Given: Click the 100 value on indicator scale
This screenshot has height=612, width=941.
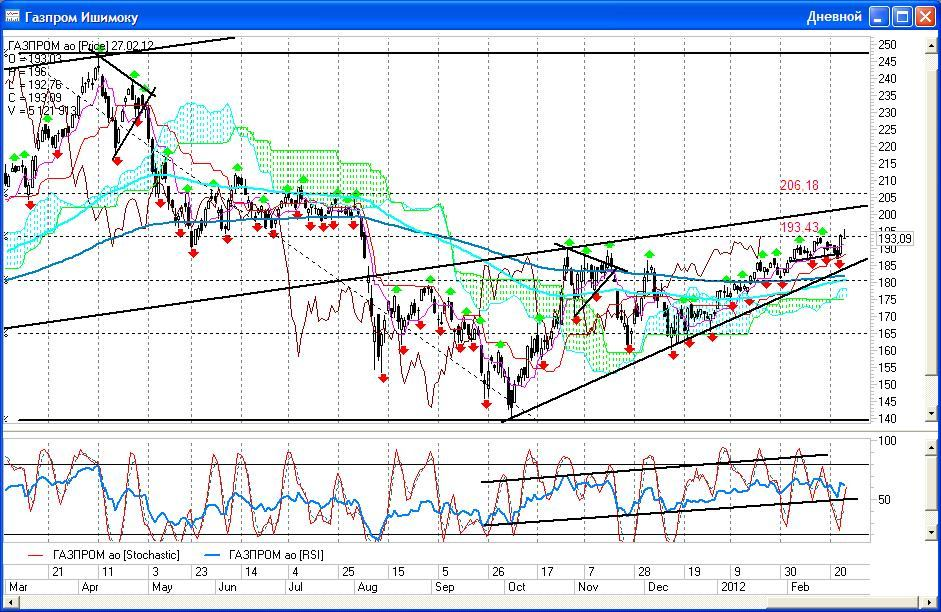Looking at the screenshot, I should click(887, 441).
